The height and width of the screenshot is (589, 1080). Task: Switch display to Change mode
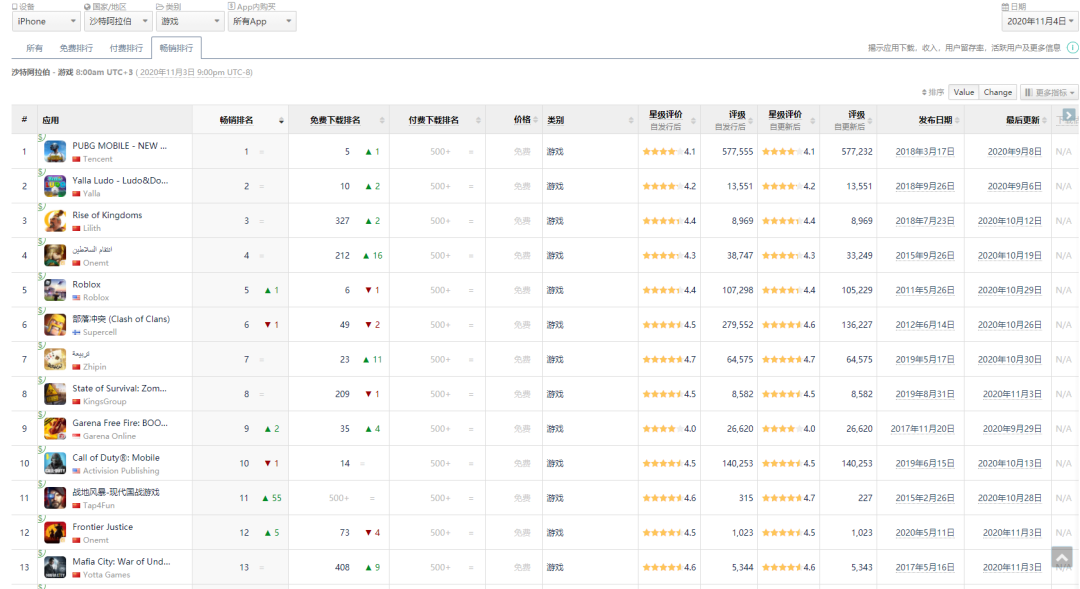[997, 92]
